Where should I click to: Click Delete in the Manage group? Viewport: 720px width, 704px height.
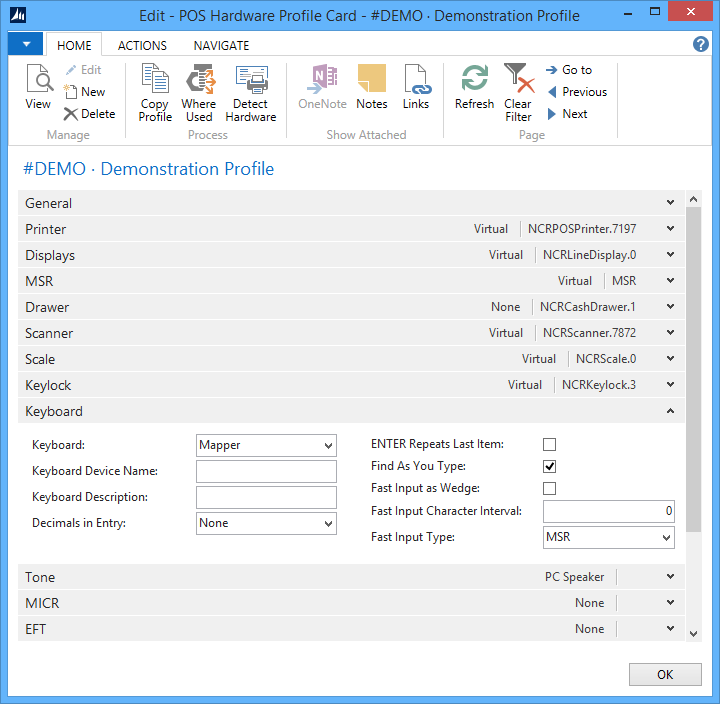[89, 114]
